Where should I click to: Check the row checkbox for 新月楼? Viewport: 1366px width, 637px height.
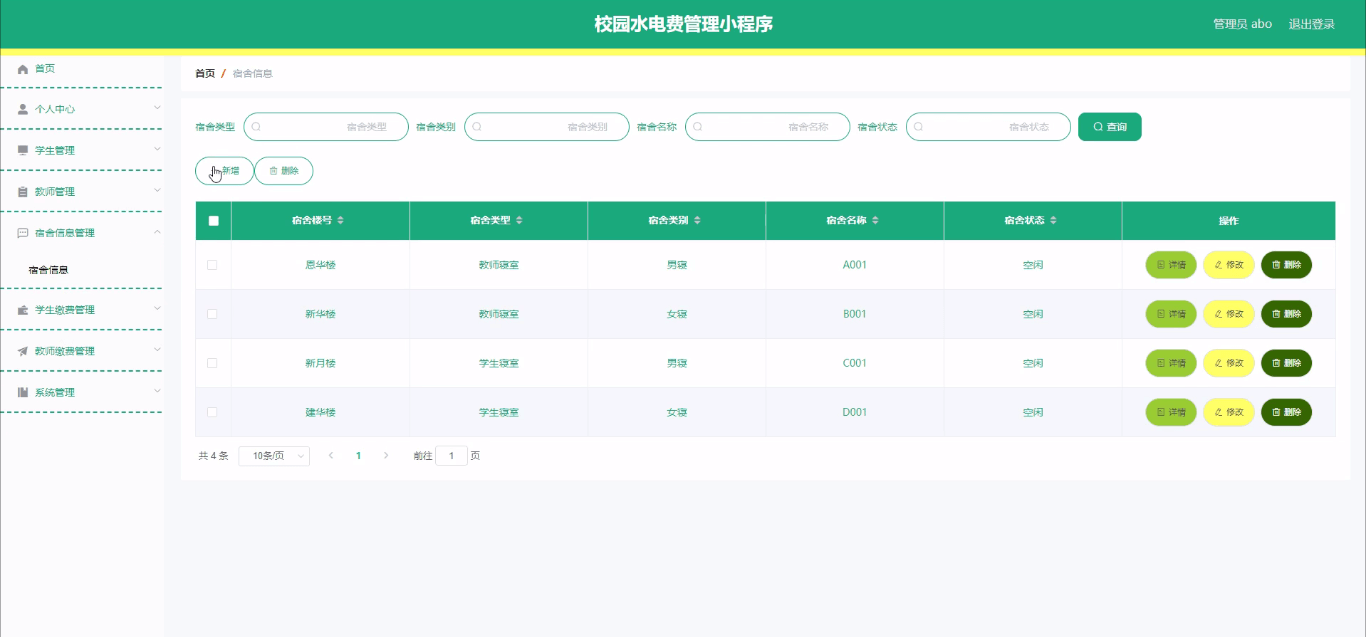point(213,362)
